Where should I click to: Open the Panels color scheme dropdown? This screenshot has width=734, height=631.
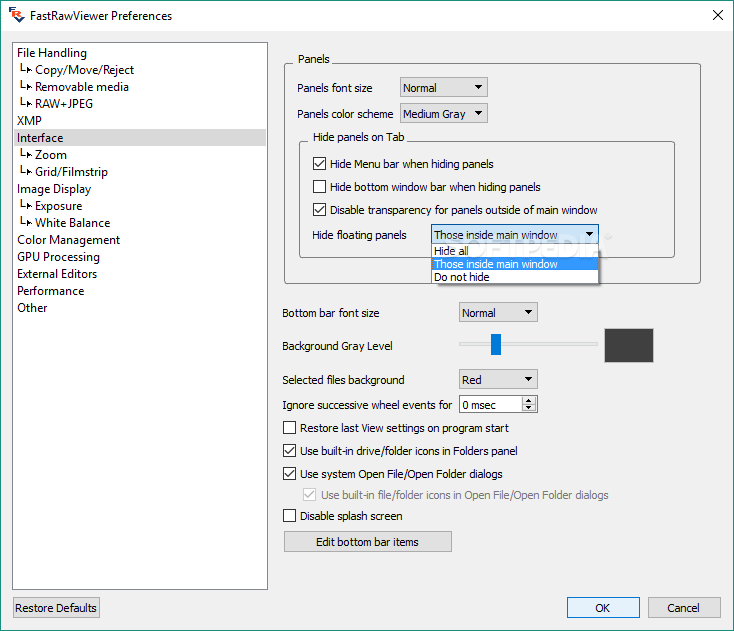point(443,114)
